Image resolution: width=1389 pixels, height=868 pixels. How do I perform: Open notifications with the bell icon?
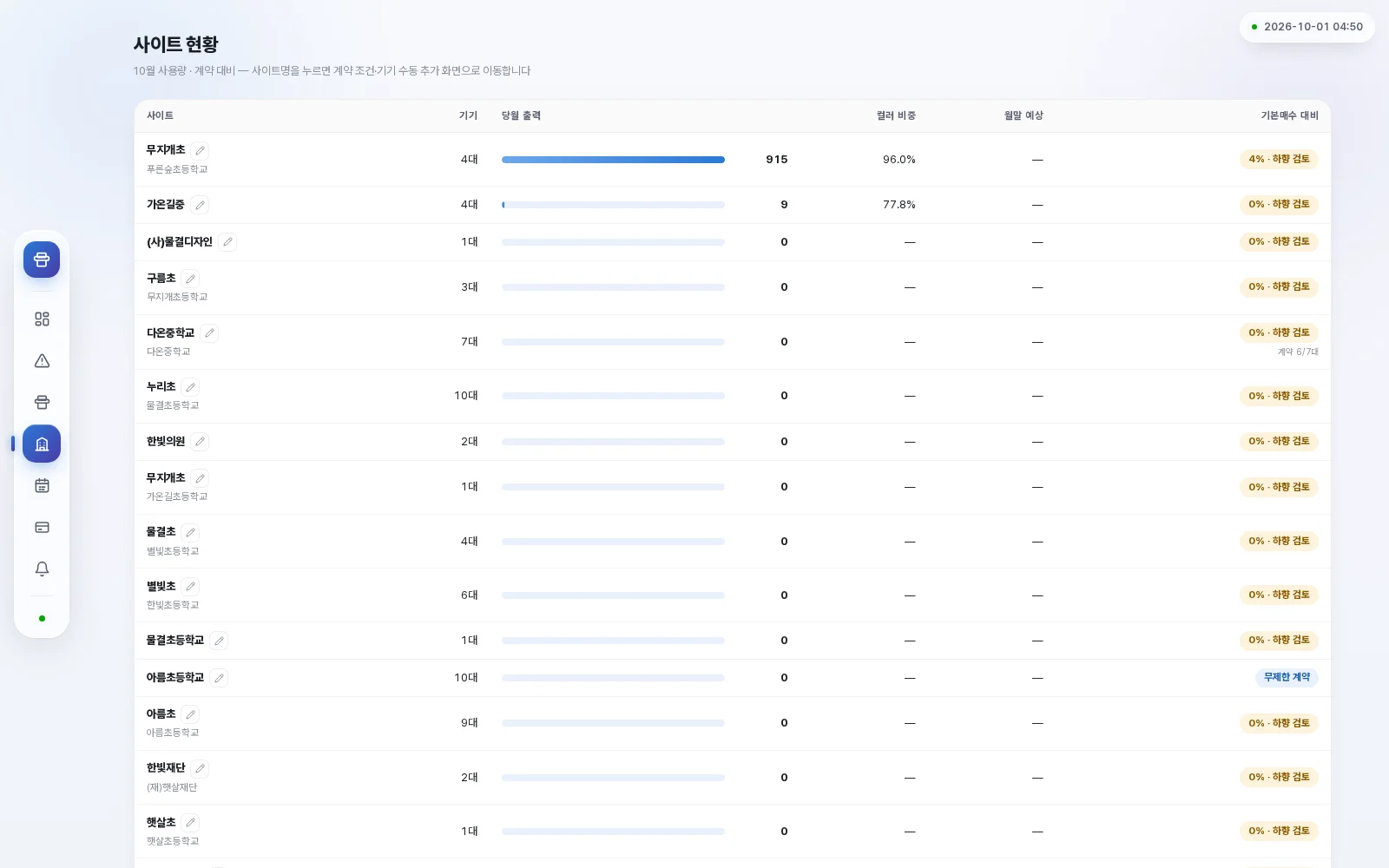coord(42,569)
